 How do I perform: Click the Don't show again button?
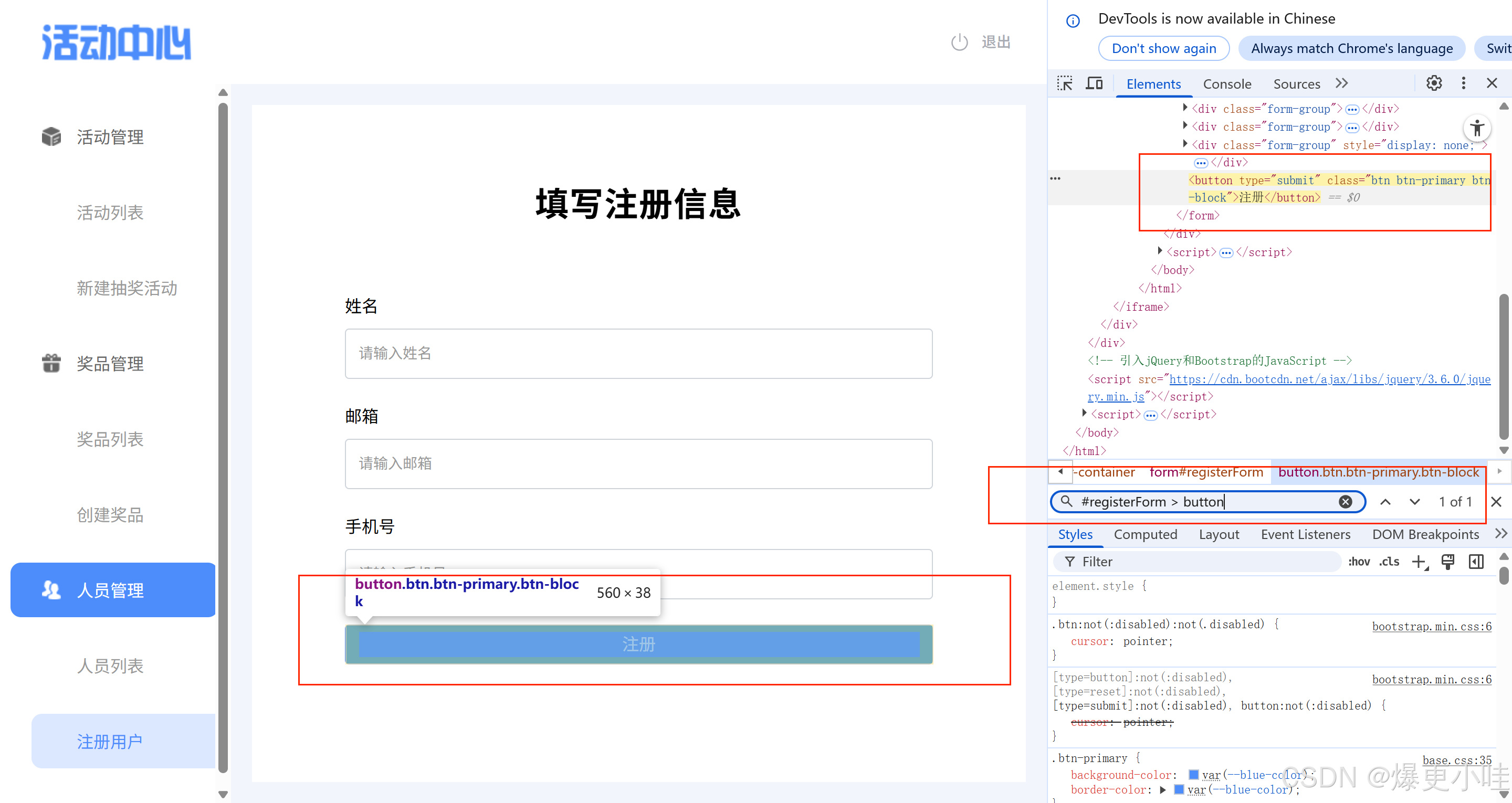tap(1163, 48)
